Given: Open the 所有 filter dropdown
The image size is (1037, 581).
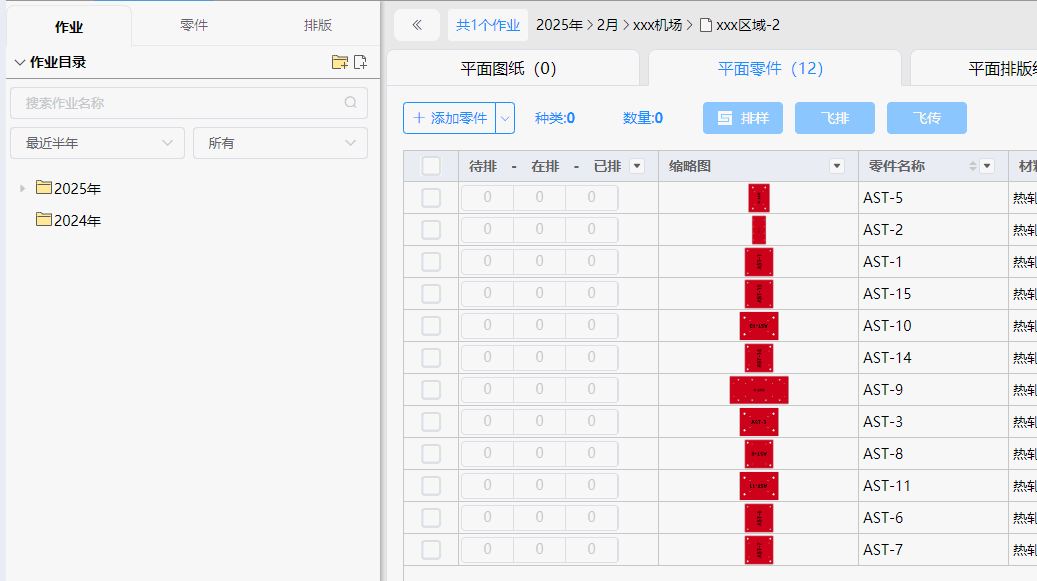Looking at the screenshot, I should point(280,143).
